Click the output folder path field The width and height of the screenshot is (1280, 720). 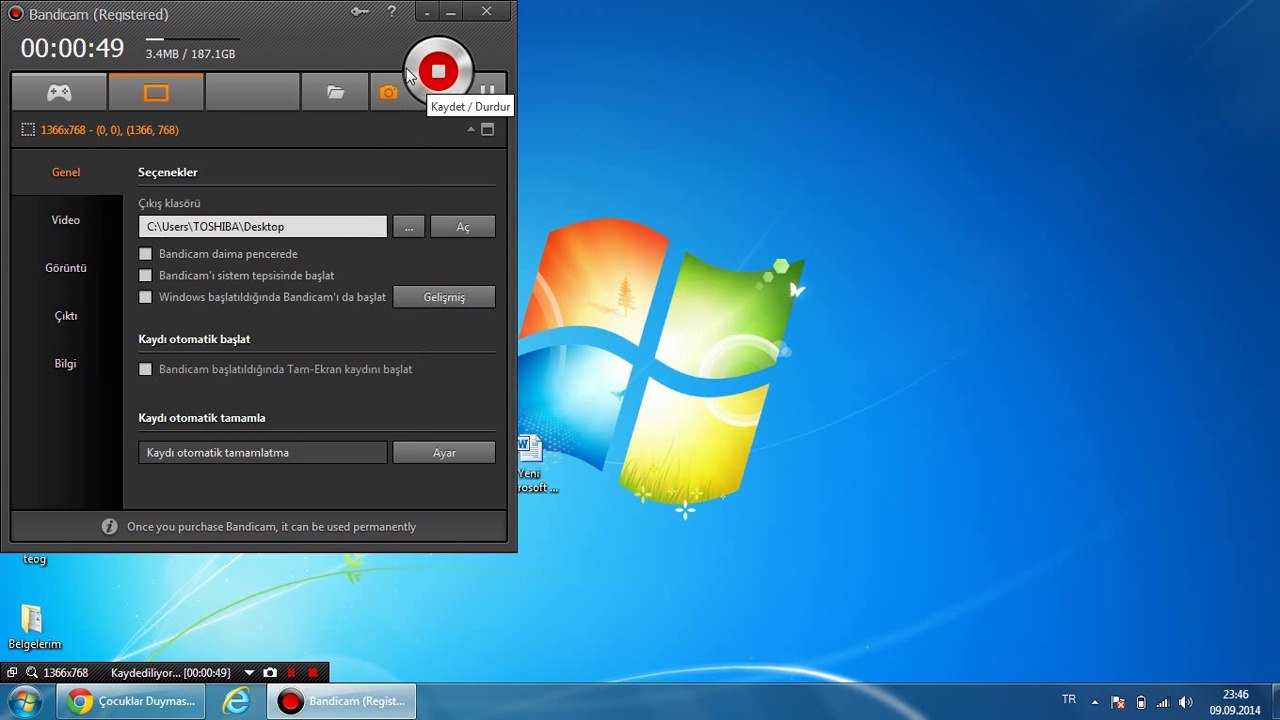(x=263, y=227)
